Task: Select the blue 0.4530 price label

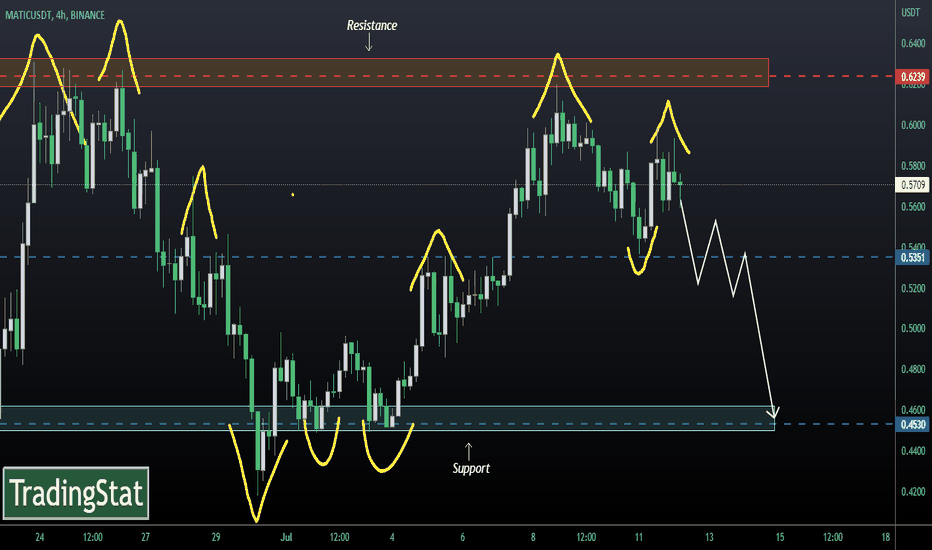Action: pos(913,425)
